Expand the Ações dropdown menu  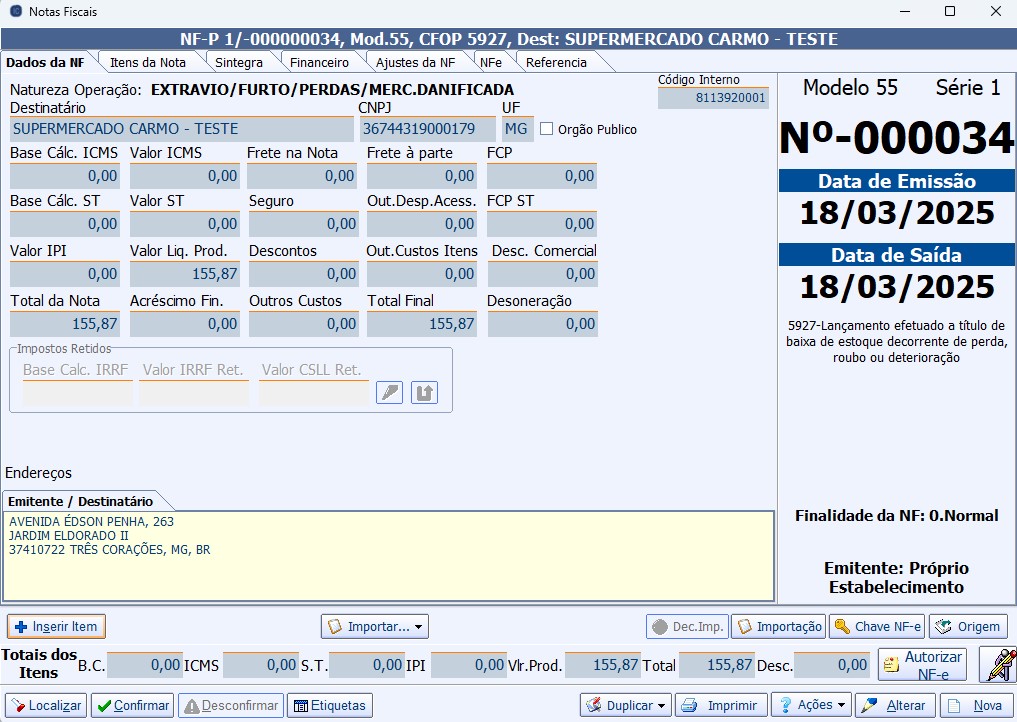(811, 705)
